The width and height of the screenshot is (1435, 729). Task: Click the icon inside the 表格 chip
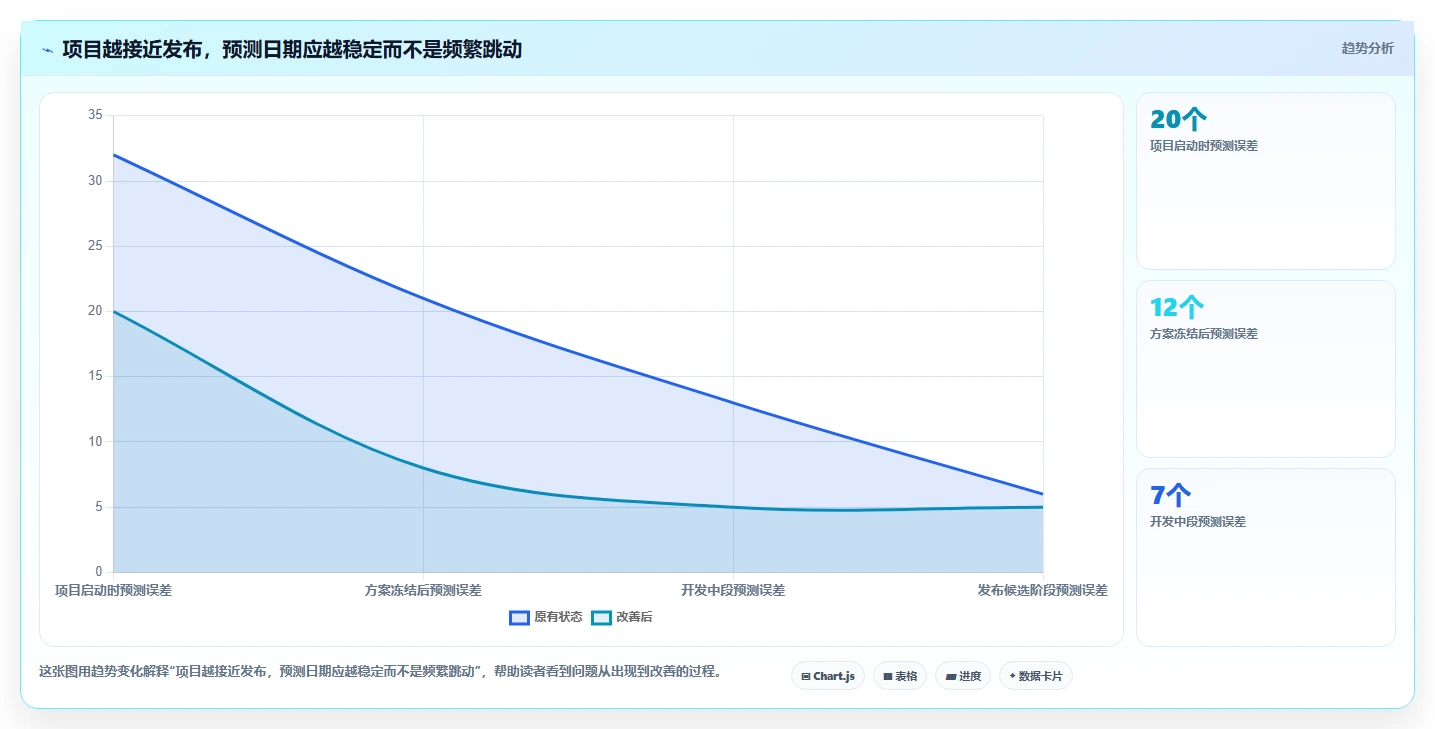(x=888, y=677)
